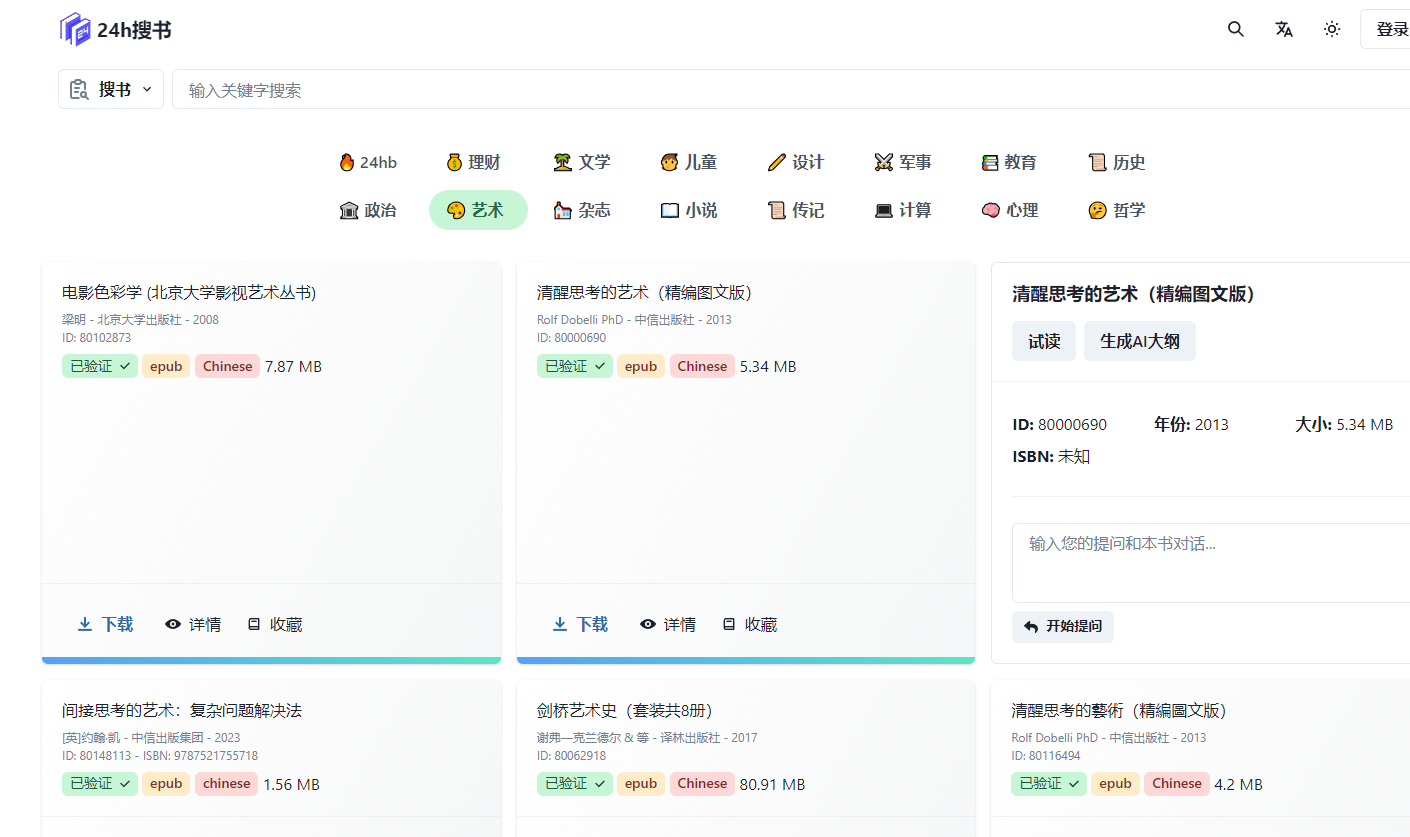Viewport: 1410px width, 837px height.
Task: Click the keyword search input field
Action: pos(790,90)
